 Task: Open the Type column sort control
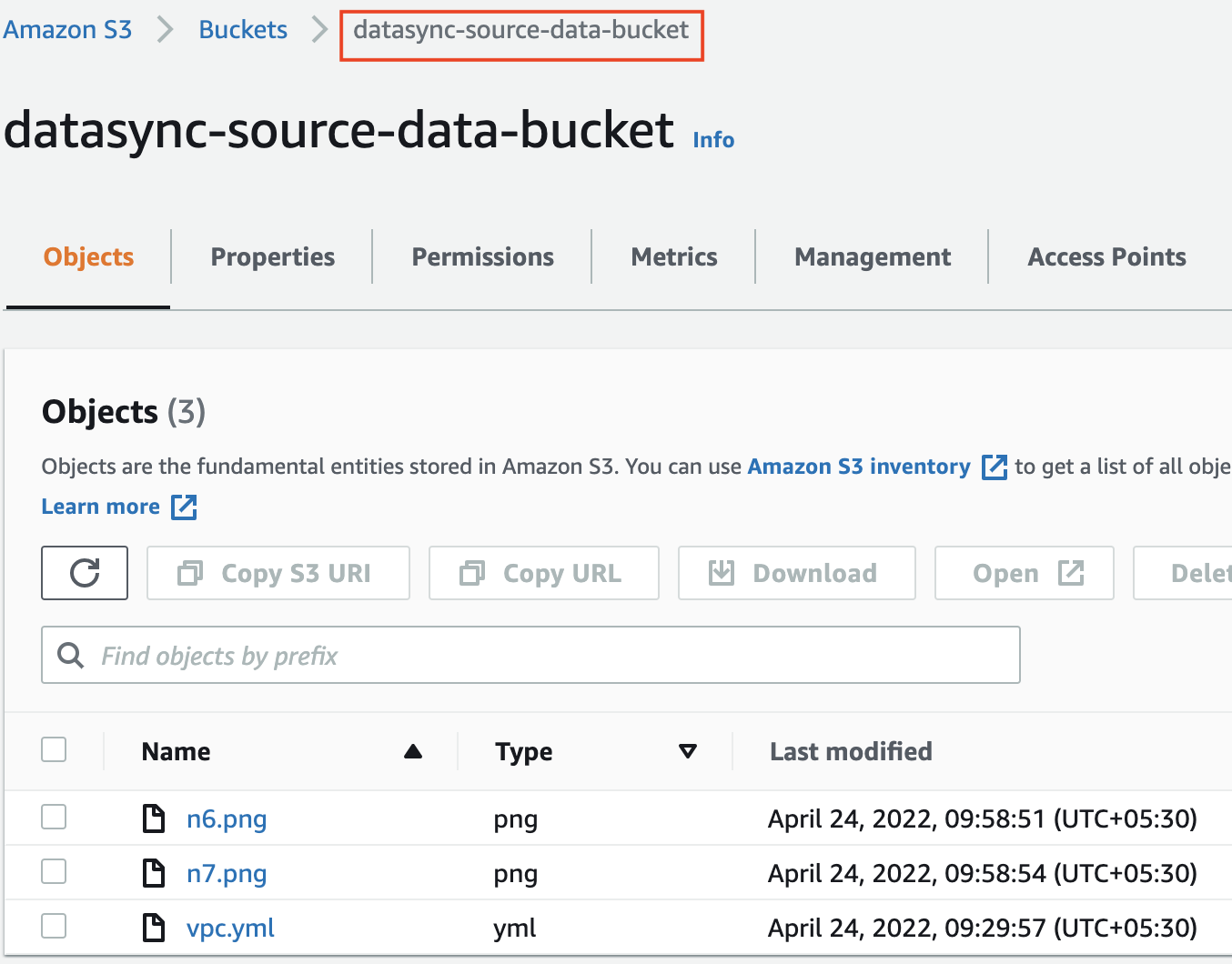click(x=688, y=751)
